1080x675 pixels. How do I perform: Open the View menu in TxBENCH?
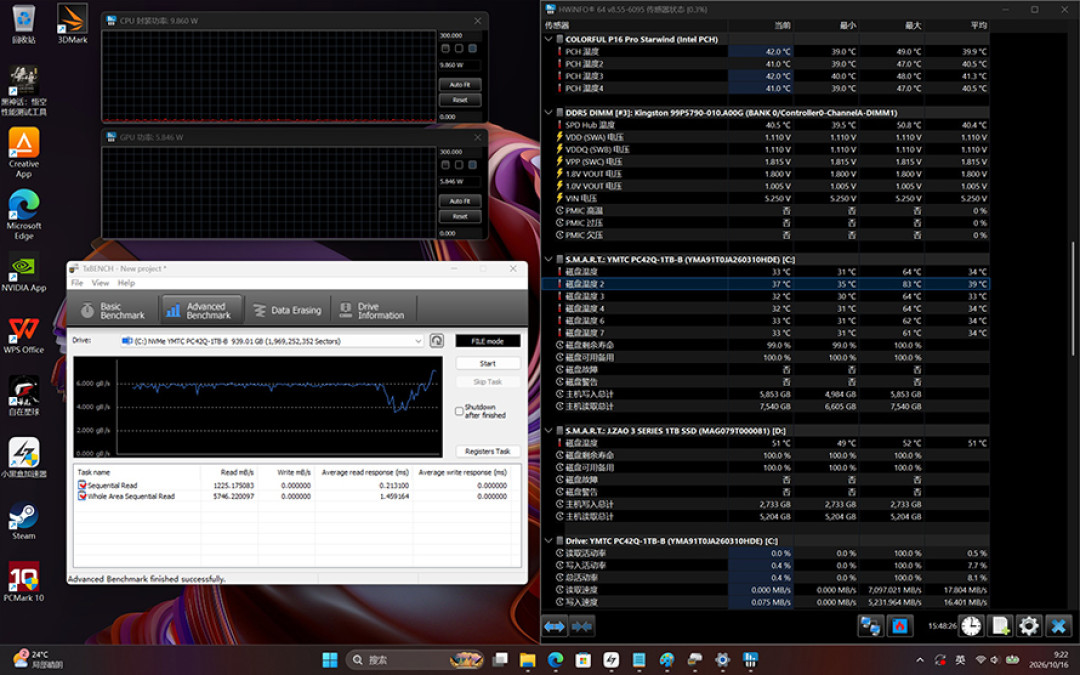[101, 283]
